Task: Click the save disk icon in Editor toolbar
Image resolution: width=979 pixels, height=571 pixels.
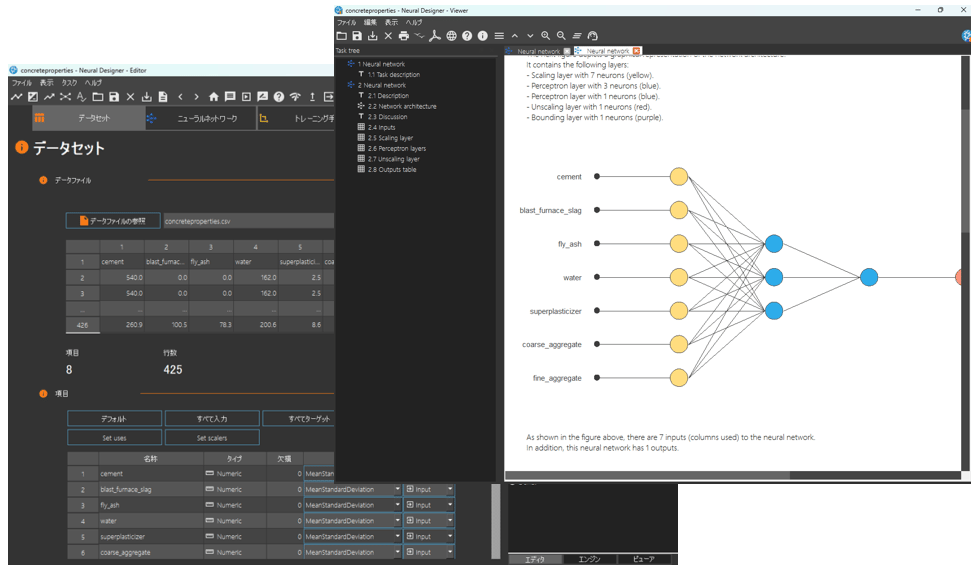Action: pos(114,97)
